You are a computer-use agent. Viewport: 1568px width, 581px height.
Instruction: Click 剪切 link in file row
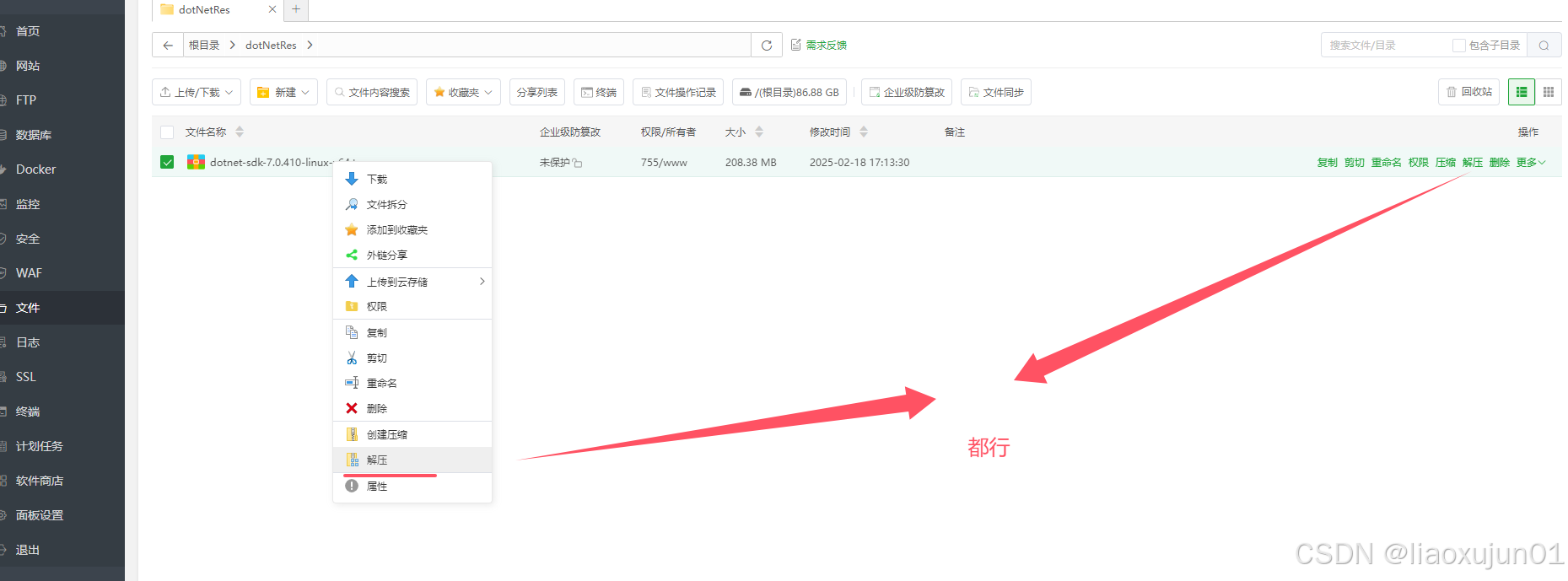pyautogui.click(x=1354, y=163)
